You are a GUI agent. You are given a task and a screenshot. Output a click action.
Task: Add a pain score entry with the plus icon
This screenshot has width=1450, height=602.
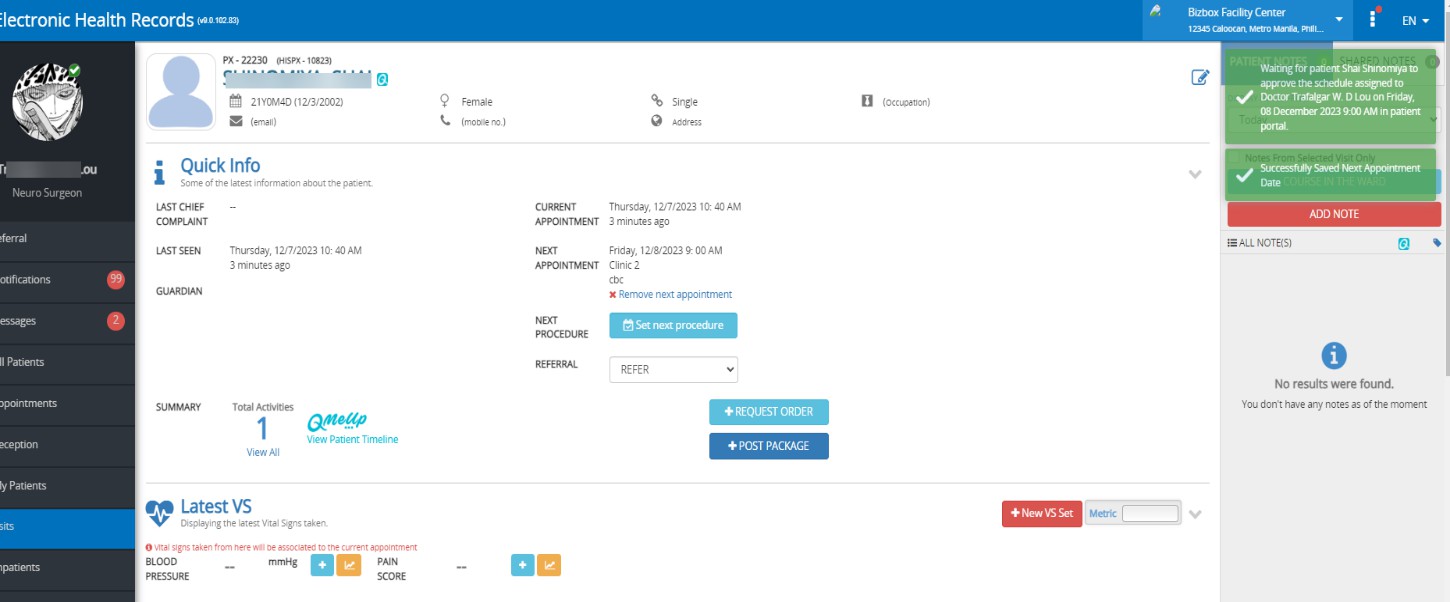coord(522,564)
